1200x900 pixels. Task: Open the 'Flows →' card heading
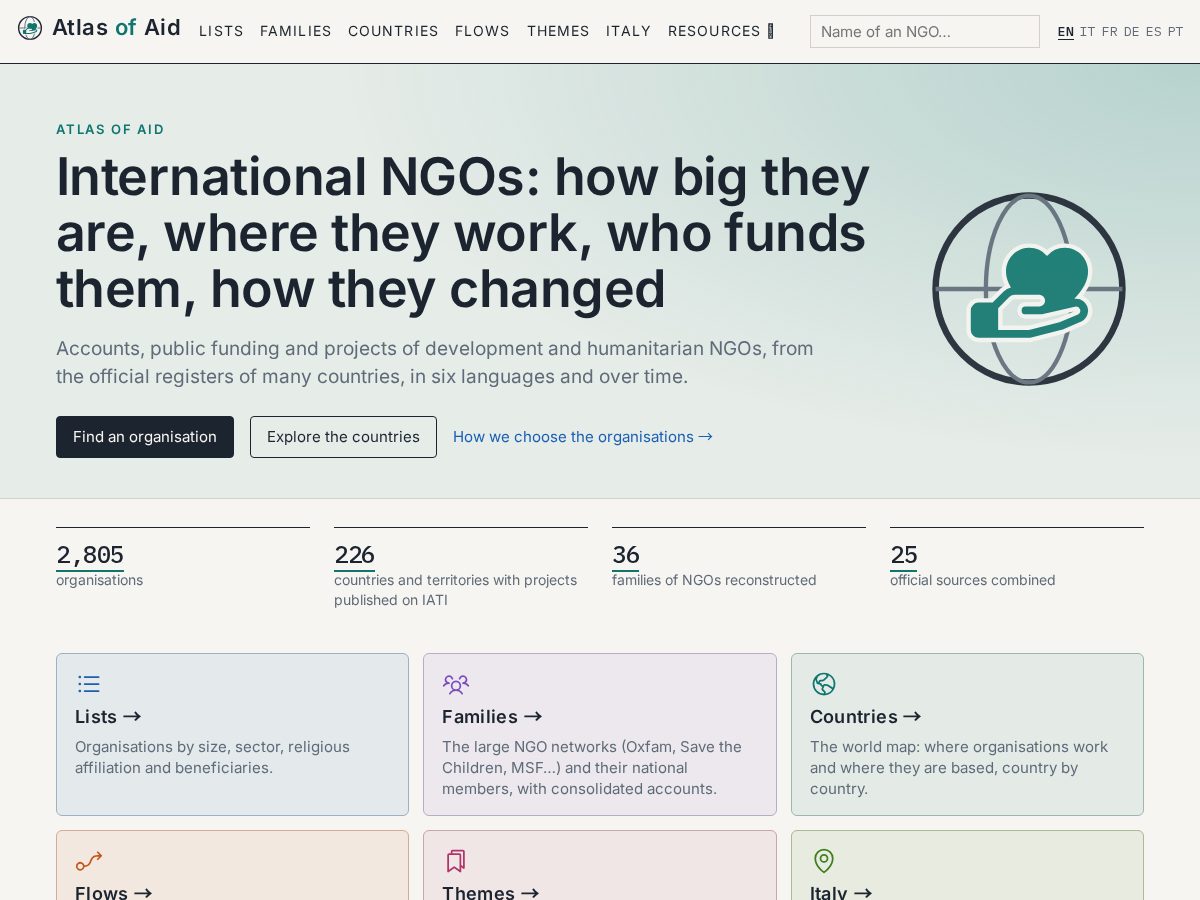click(114, 892)
